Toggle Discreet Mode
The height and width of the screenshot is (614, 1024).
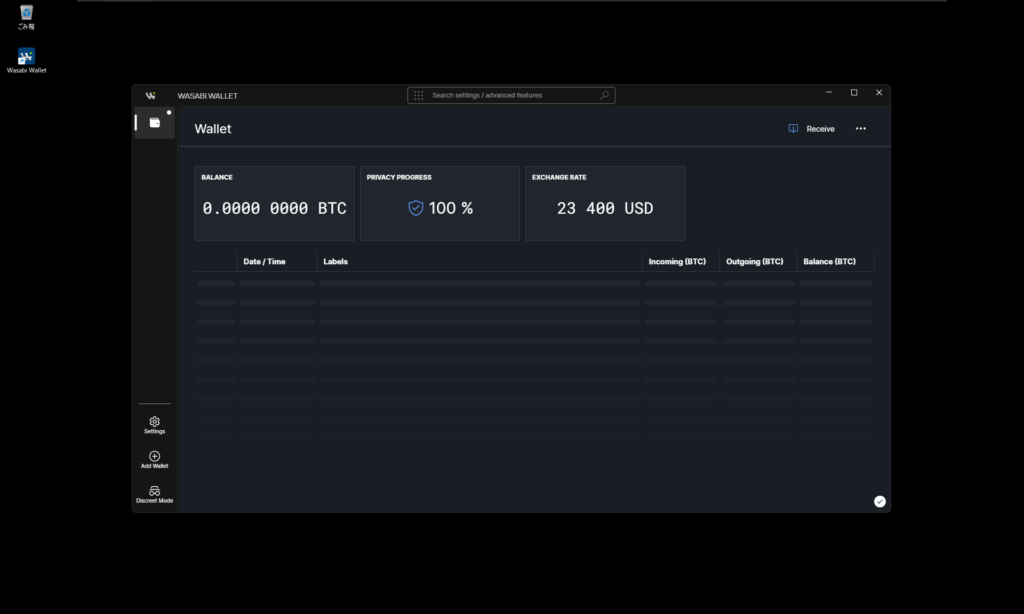coord(154,494)
